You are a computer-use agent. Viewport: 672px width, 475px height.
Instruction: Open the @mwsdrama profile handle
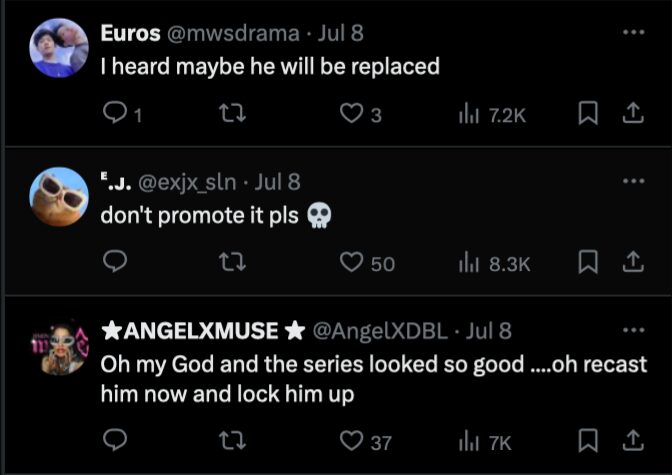(227, 33)
